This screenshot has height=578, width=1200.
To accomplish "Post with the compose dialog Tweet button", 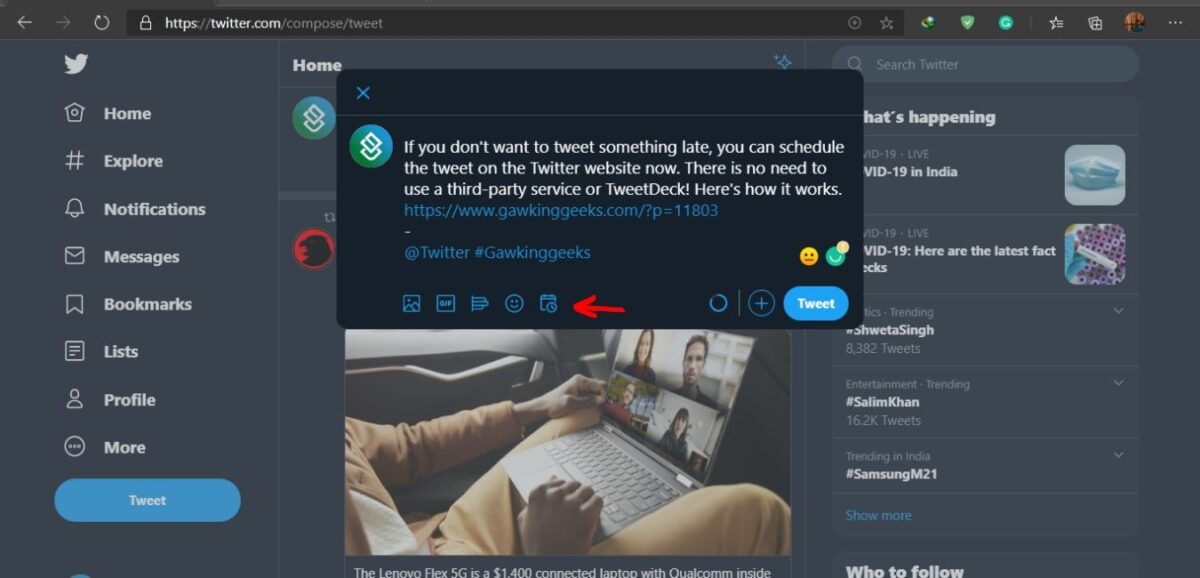I will point(816,303).
